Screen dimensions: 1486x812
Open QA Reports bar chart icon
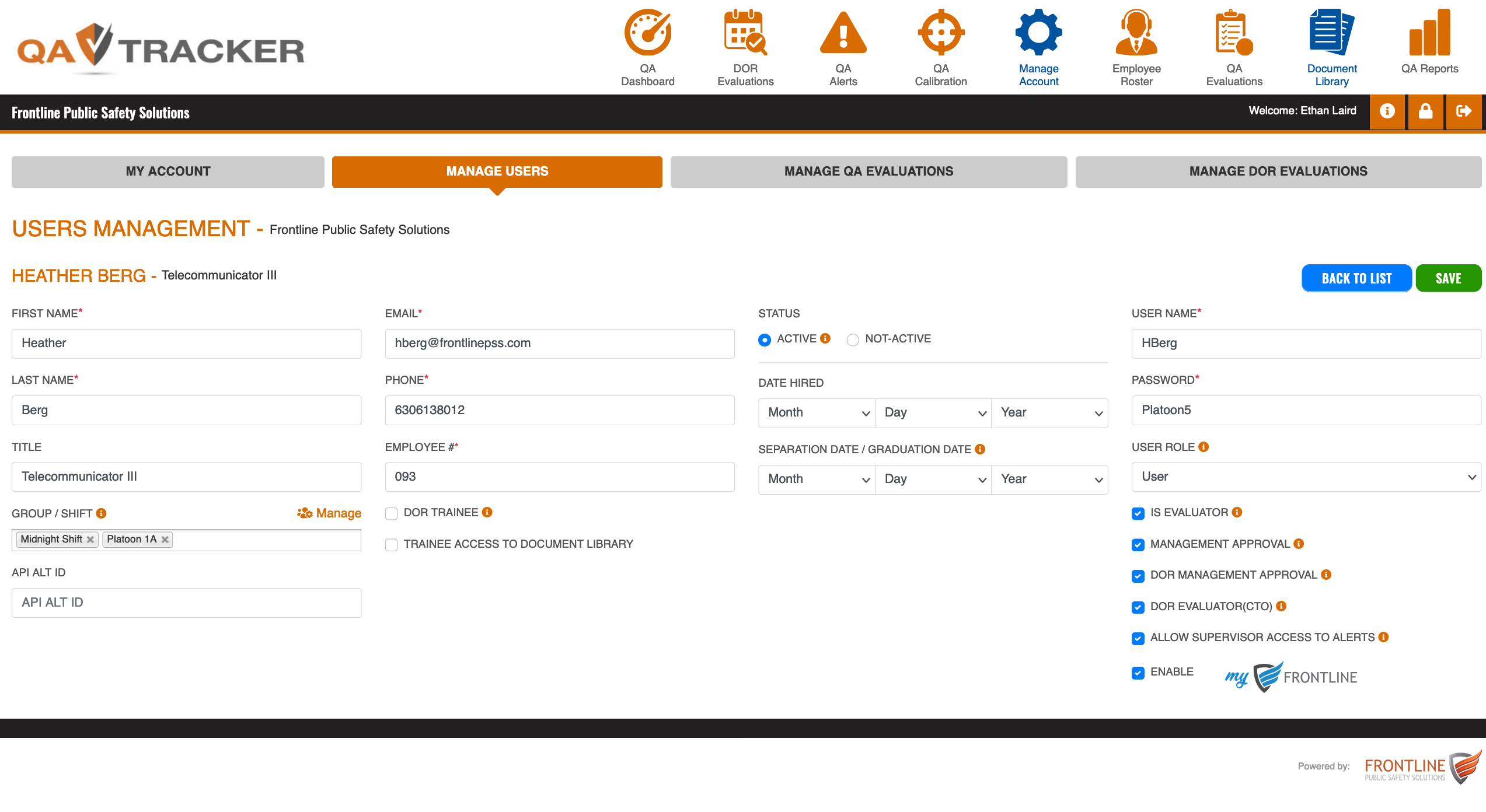pyautogui.click(x=1429, y=32)
